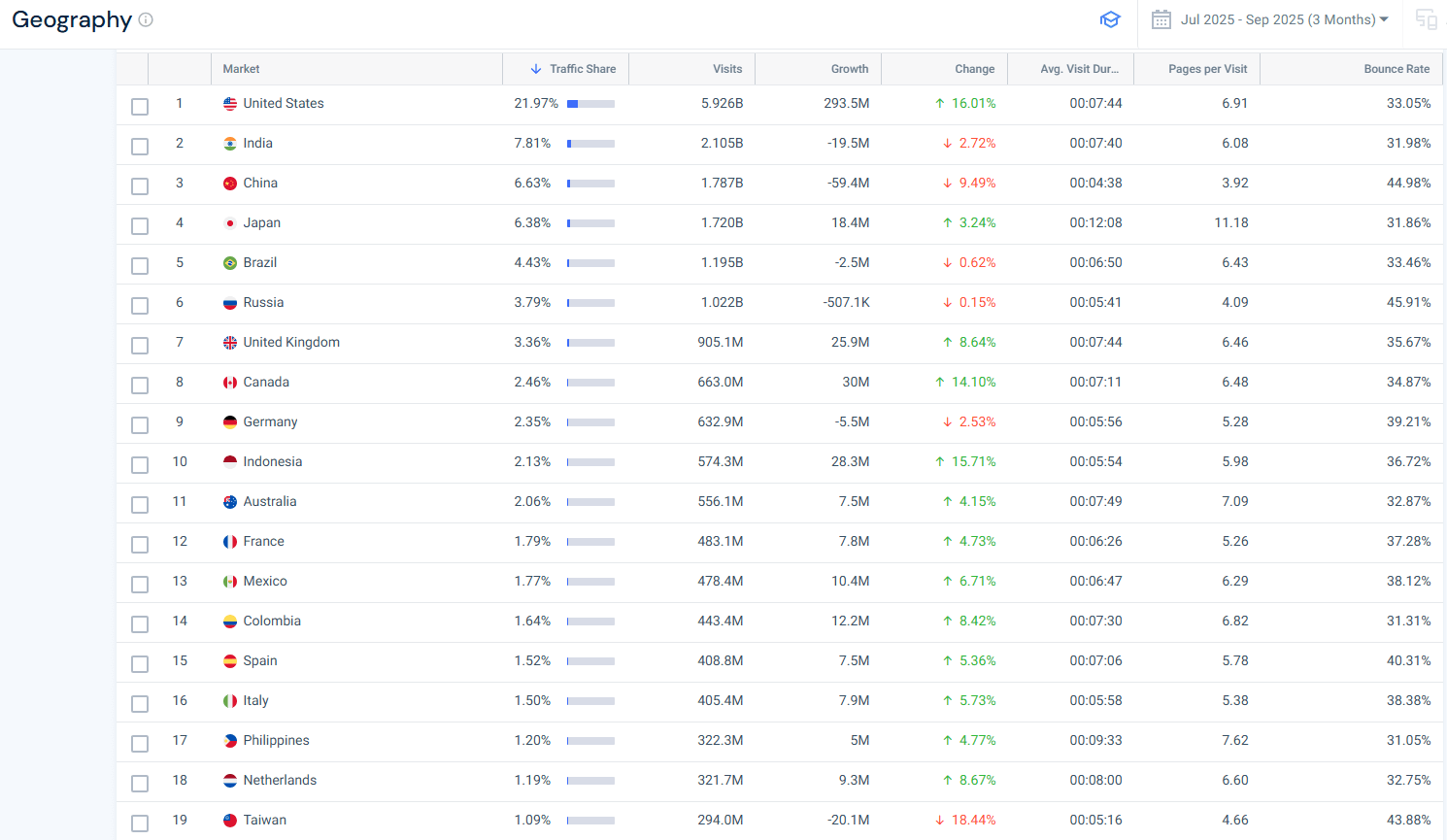Click the Market column header

click(242, 69)
